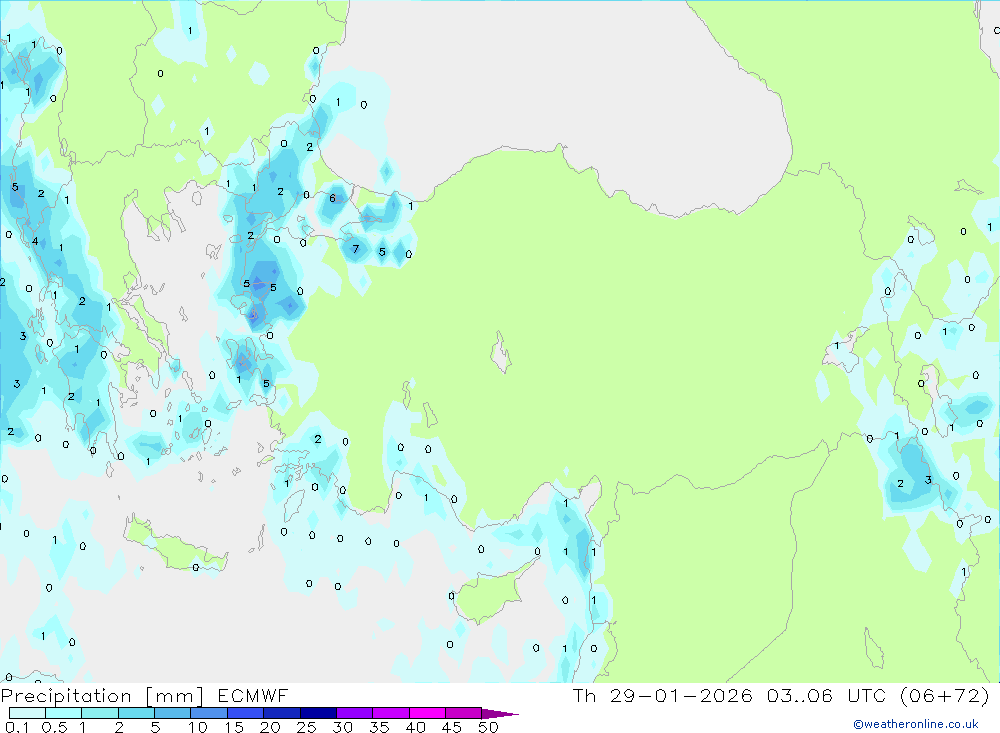Pick the violet legend swatch between 35 and 40

(391, 713)
